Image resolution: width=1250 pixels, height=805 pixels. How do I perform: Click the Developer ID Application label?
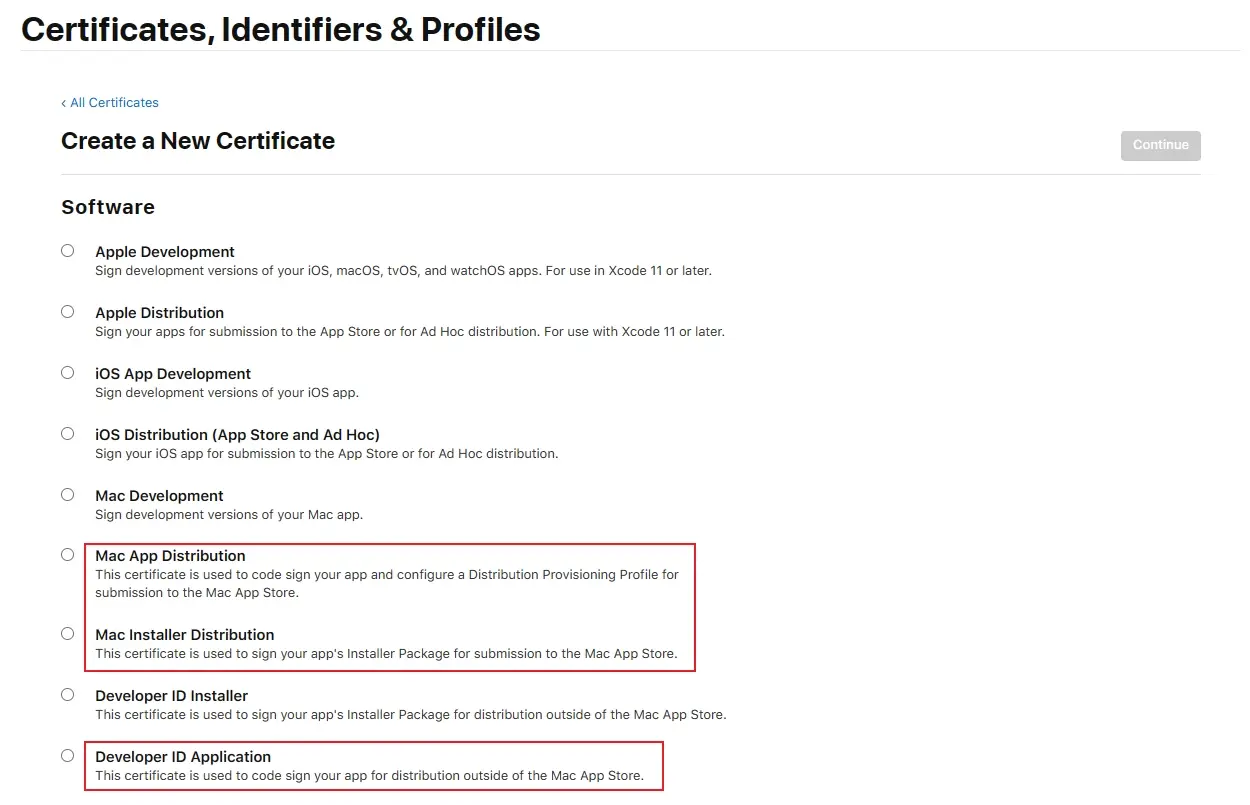[183, 757]
